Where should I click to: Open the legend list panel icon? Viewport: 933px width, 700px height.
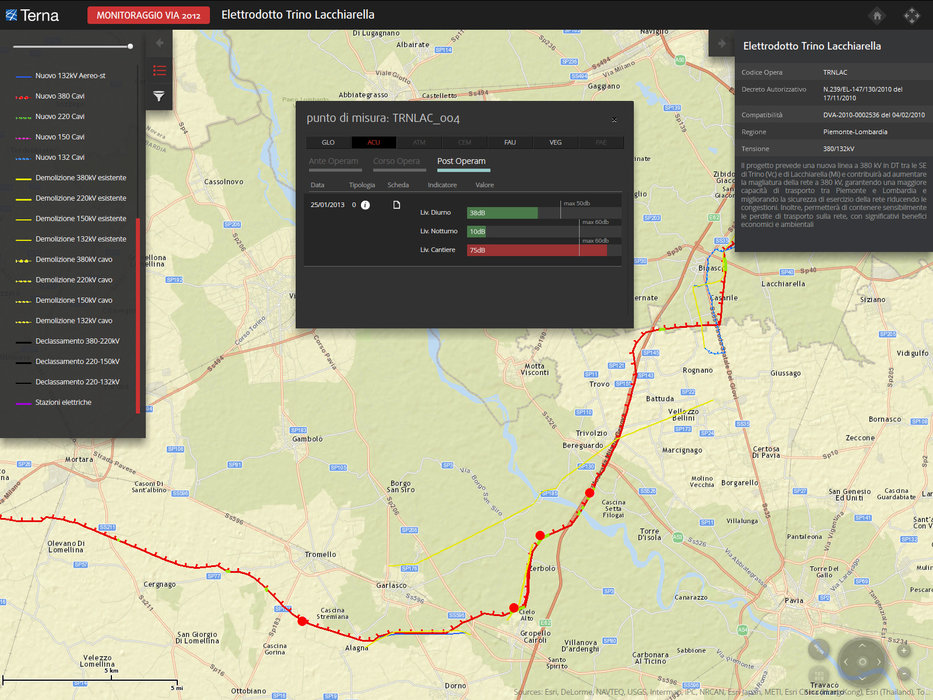point(159,70)
